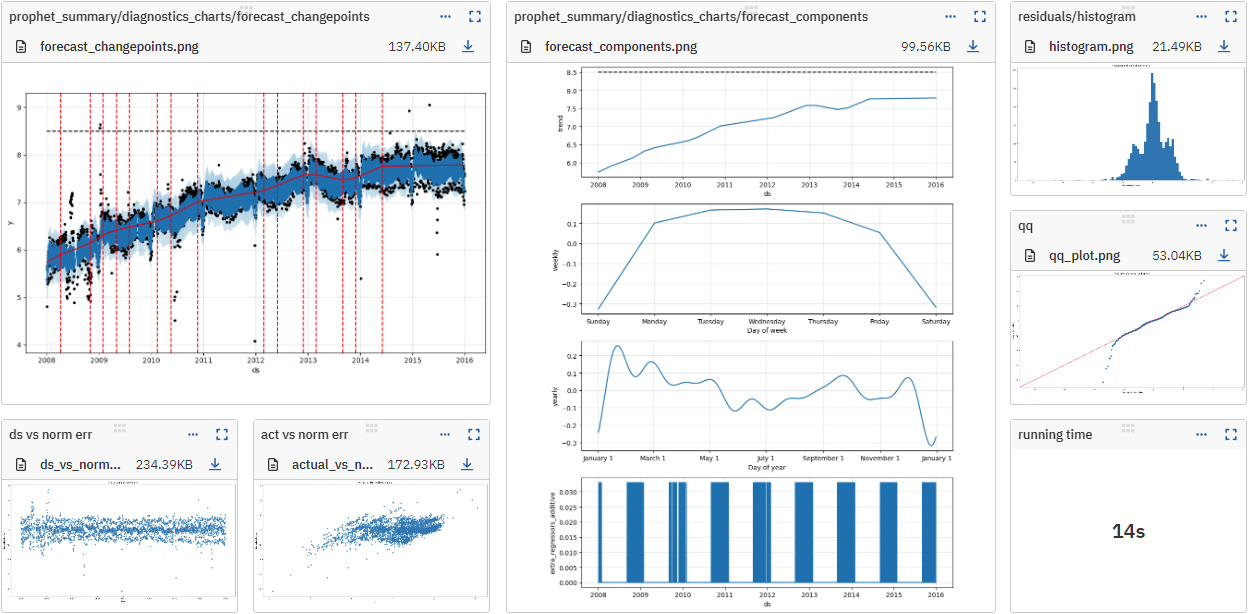The width and height of the screenshot is (1248, 614).
Task: Open more options on the running time panel
Action: 1201,434
